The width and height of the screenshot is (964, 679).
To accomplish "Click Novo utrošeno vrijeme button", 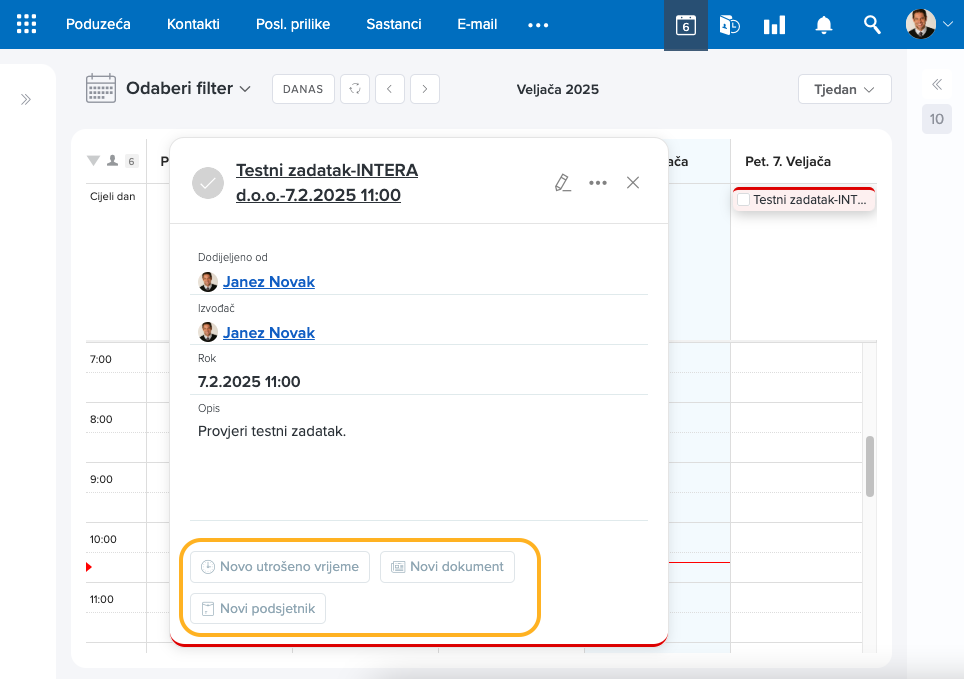I will point(280,567).
